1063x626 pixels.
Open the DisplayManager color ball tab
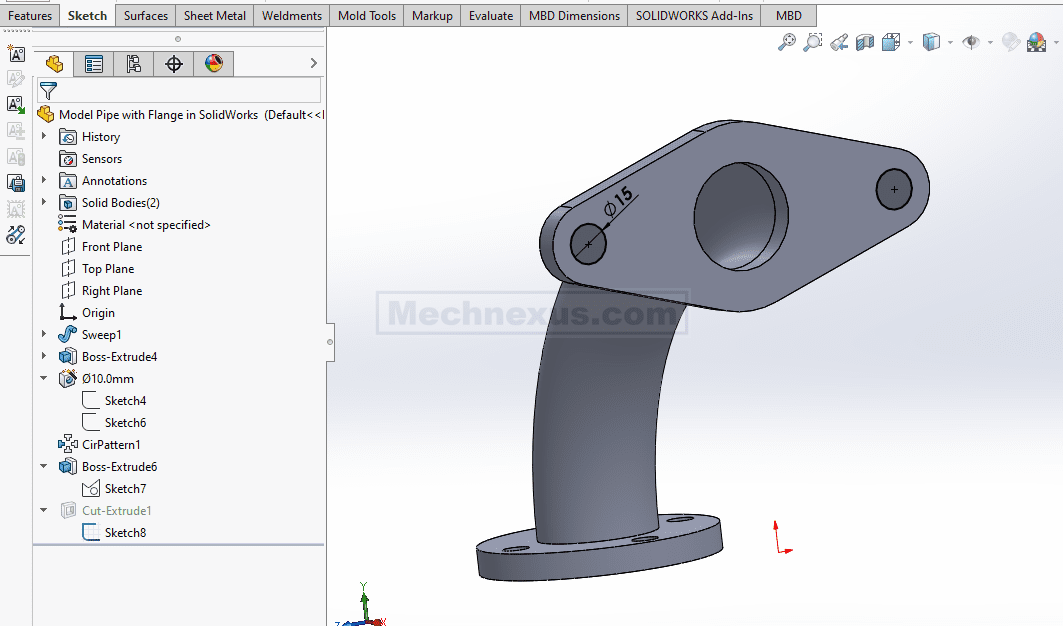click(214, 64)
